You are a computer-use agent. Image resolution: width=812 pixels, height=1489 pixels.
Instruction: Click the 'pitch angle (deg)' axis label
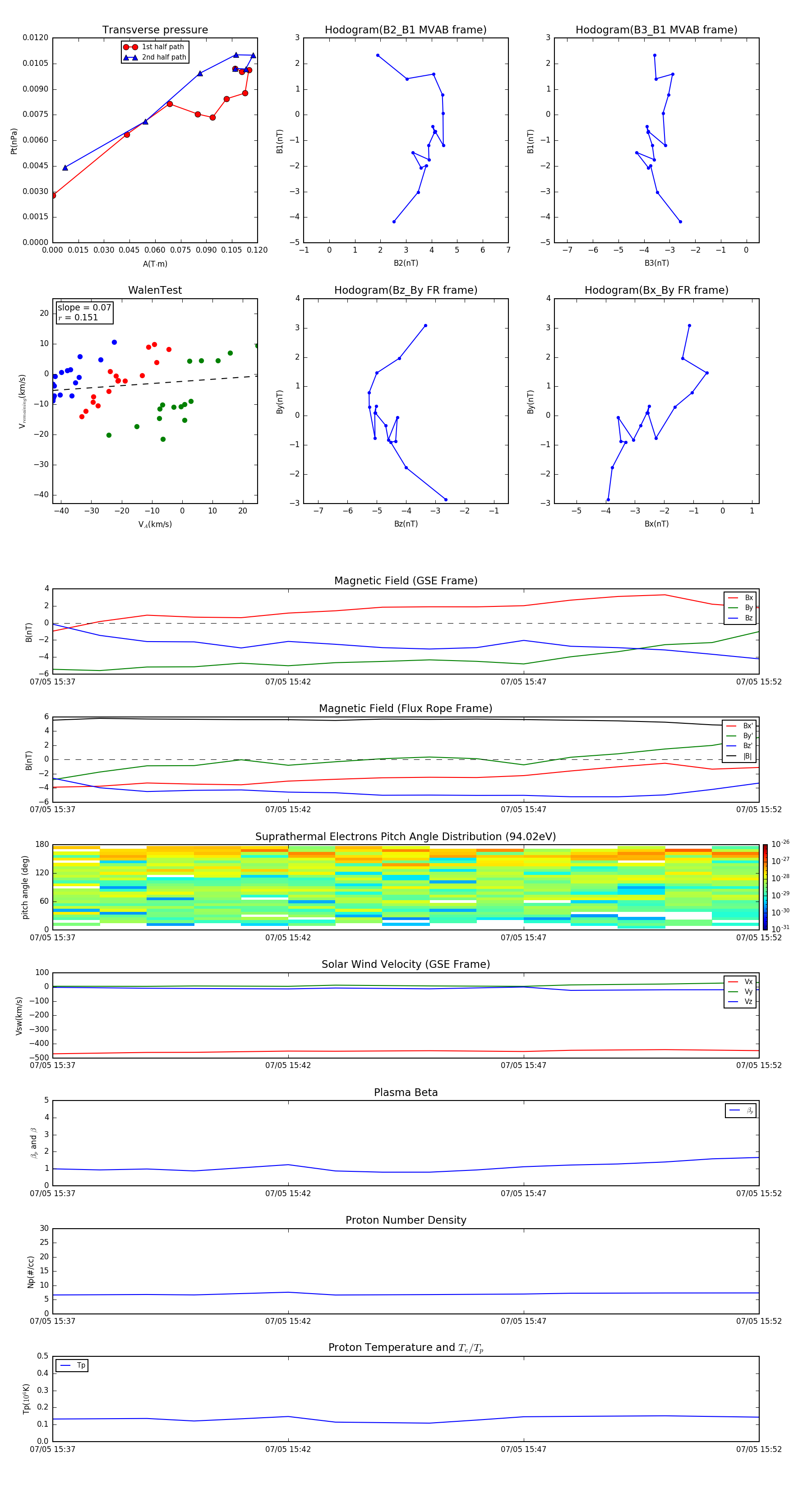(x=25, y=887)
